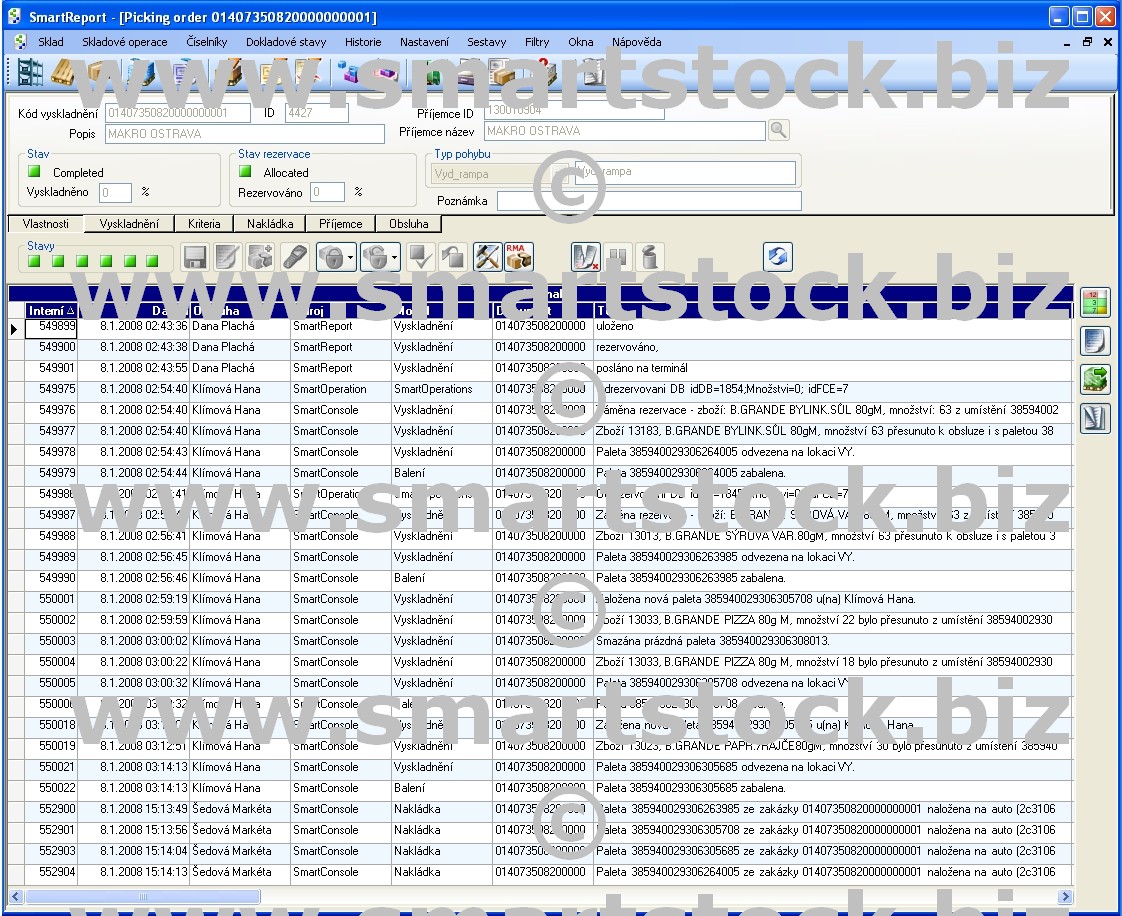Click the first green square in Stavy group

pos(33,261)
